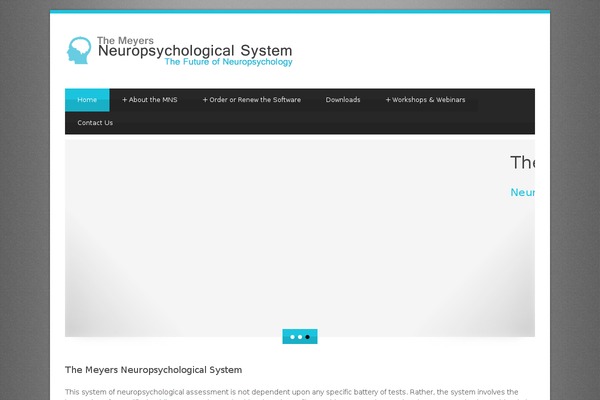The image size is (600, 400).
Task: Click the slide's blue 'Neur' title text
Action: [x=523, y=192]
